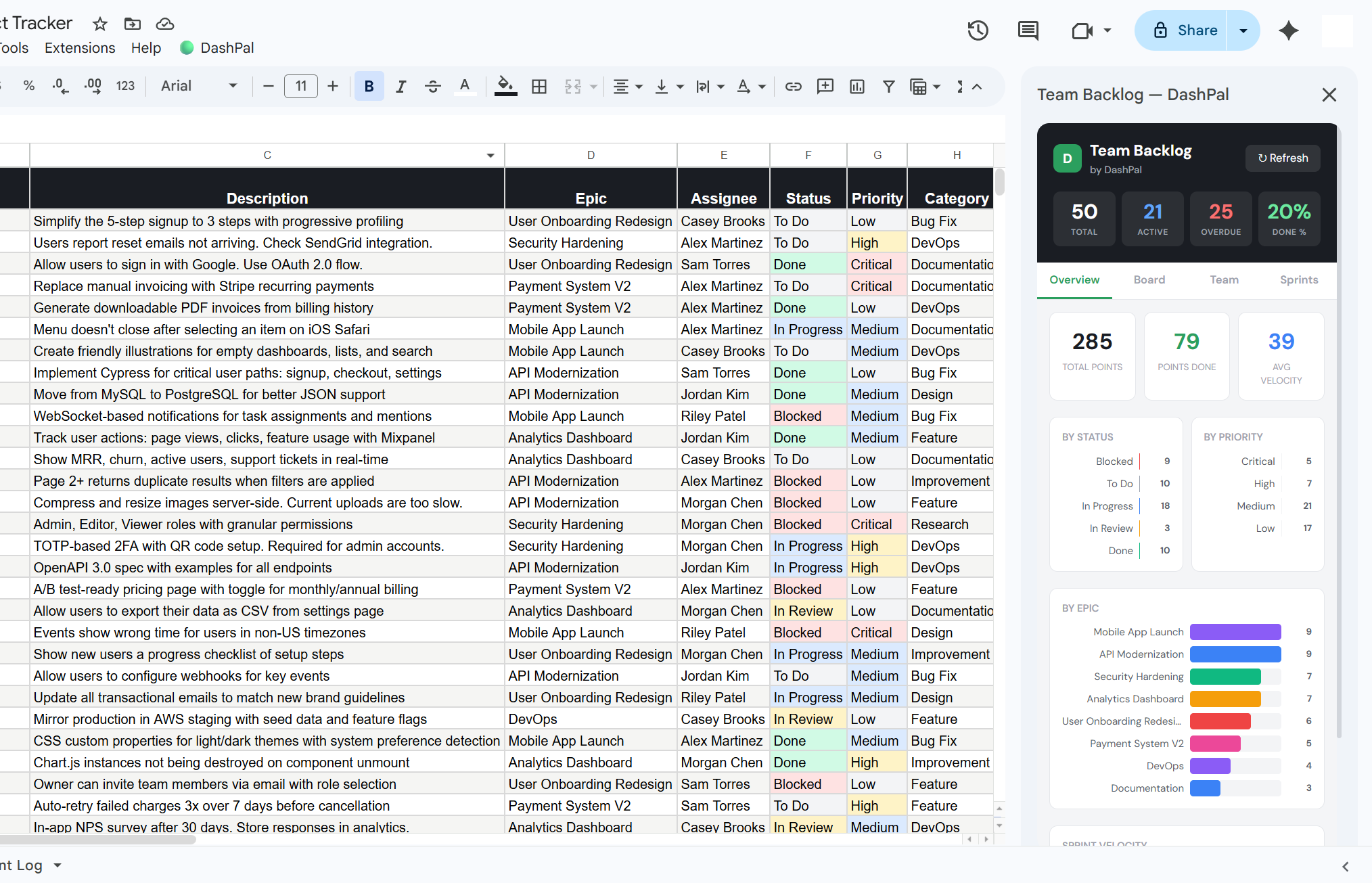This screenshot has width=1372, height=883.
Task: Click the insert link icon
Action: (x=793, y=86)
